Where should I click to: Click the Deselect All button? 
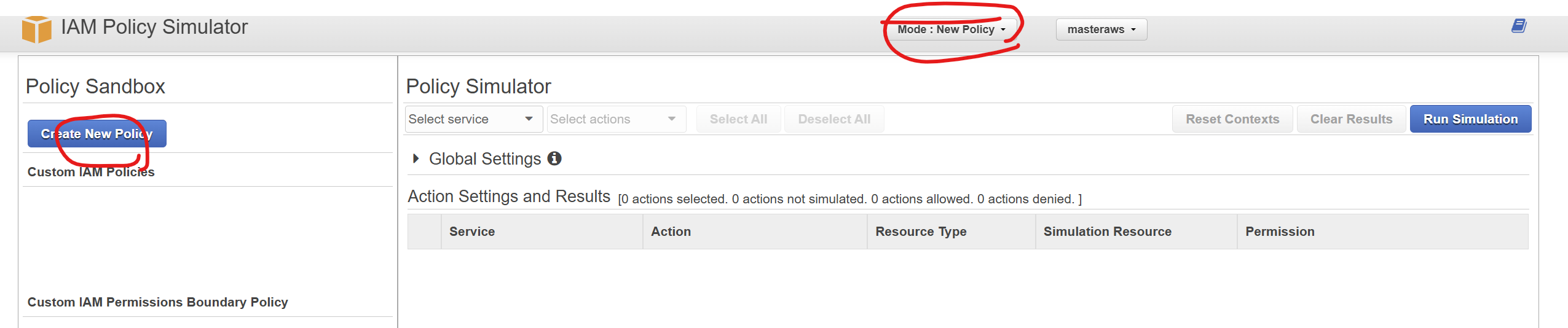pos(834,119)
